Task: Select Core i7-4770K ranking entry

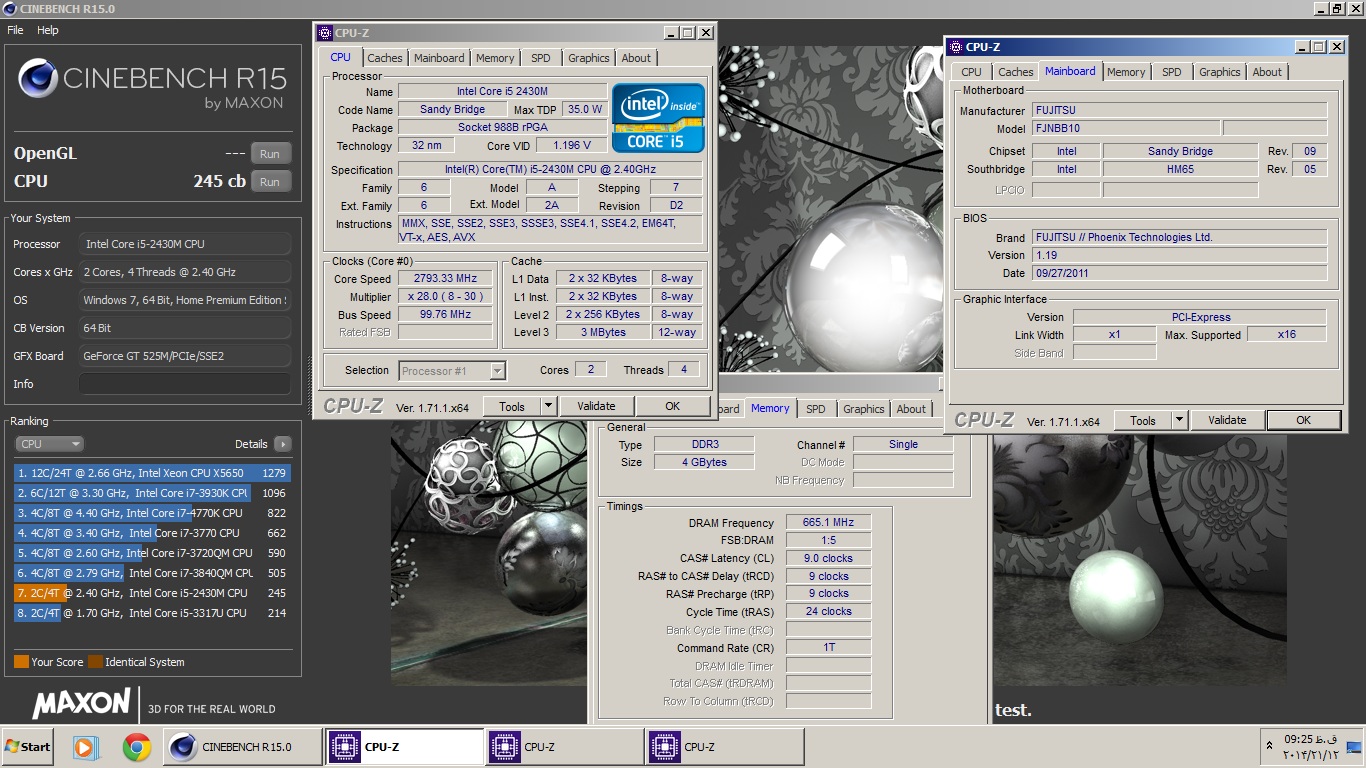Action: [151, 513]
